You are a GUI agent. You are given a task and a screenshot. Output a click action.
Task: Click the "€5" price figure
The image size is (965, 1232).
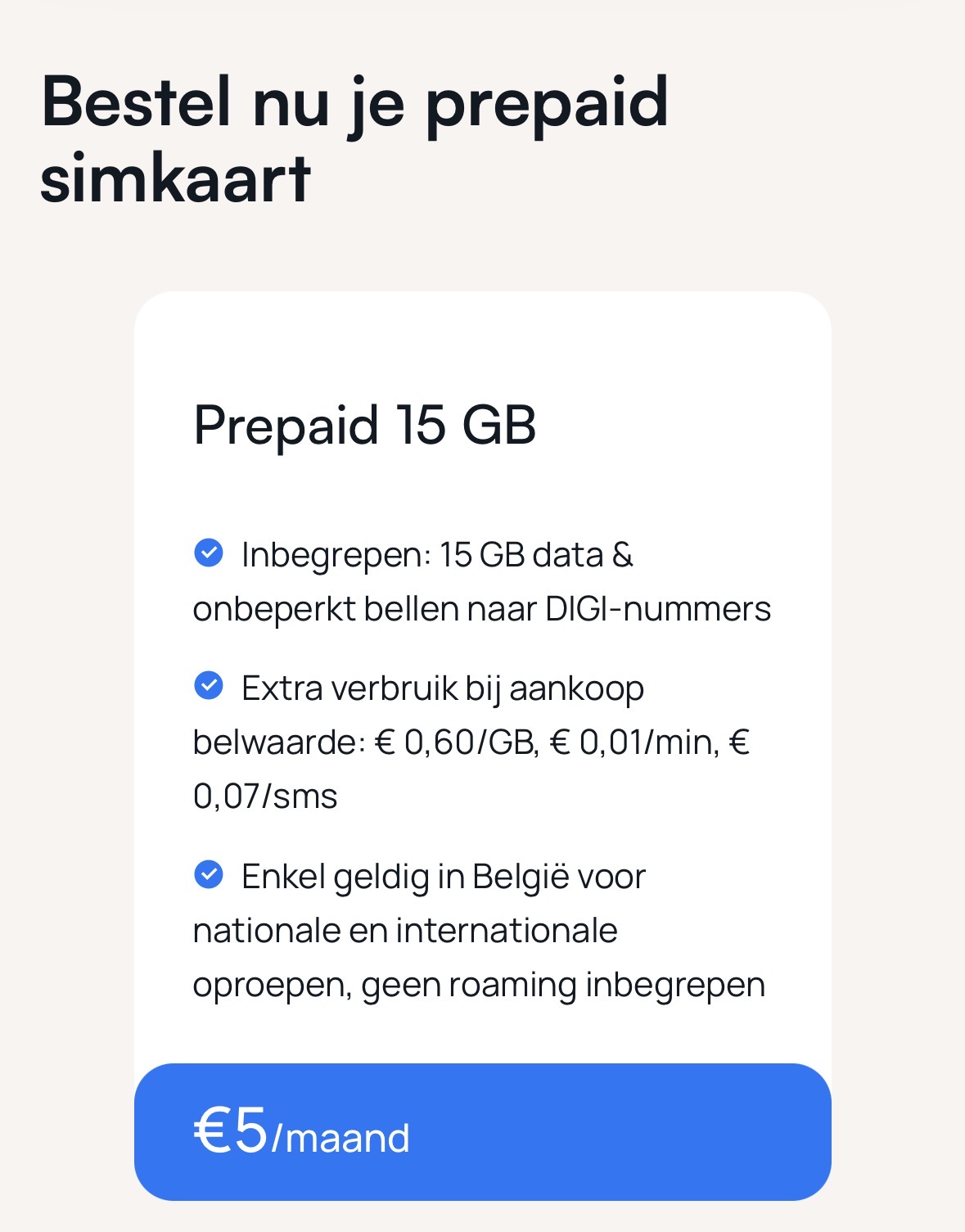pyautogui.click(x=231, y=1130)
